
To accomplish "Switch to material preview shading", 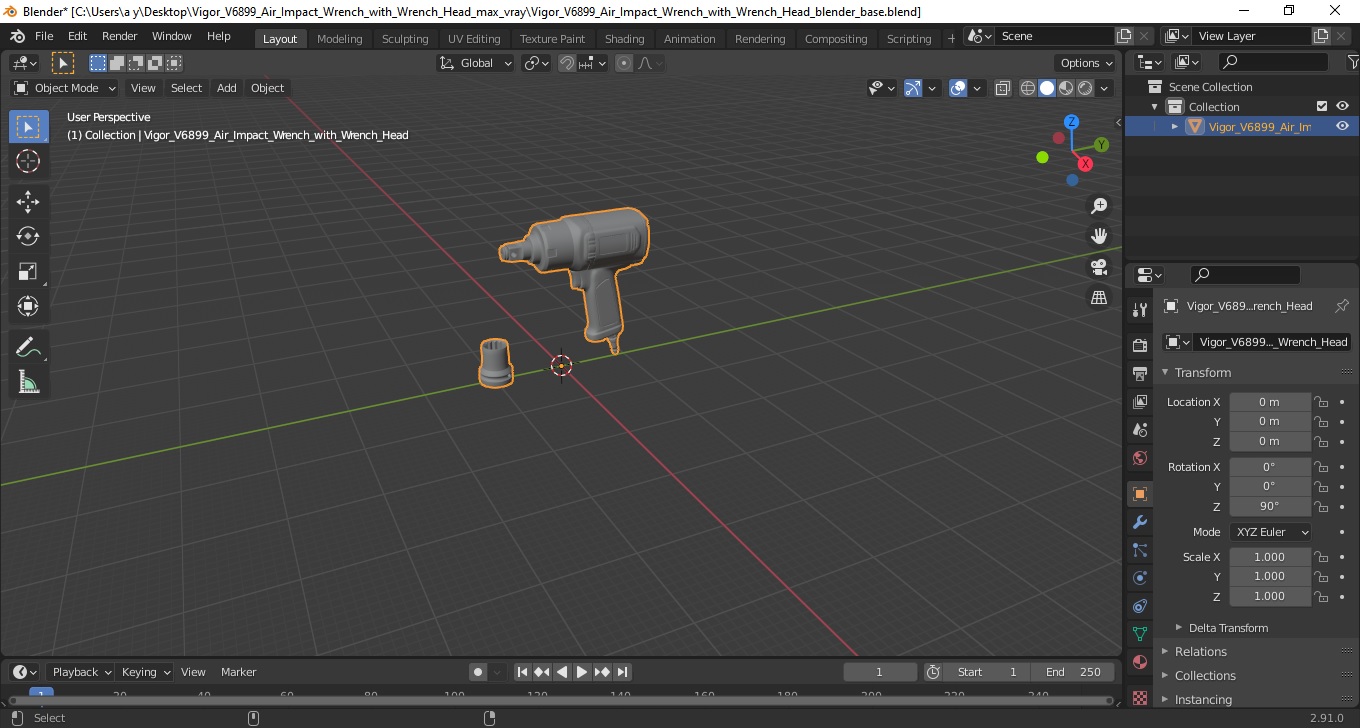I will tap(1066, 88).
